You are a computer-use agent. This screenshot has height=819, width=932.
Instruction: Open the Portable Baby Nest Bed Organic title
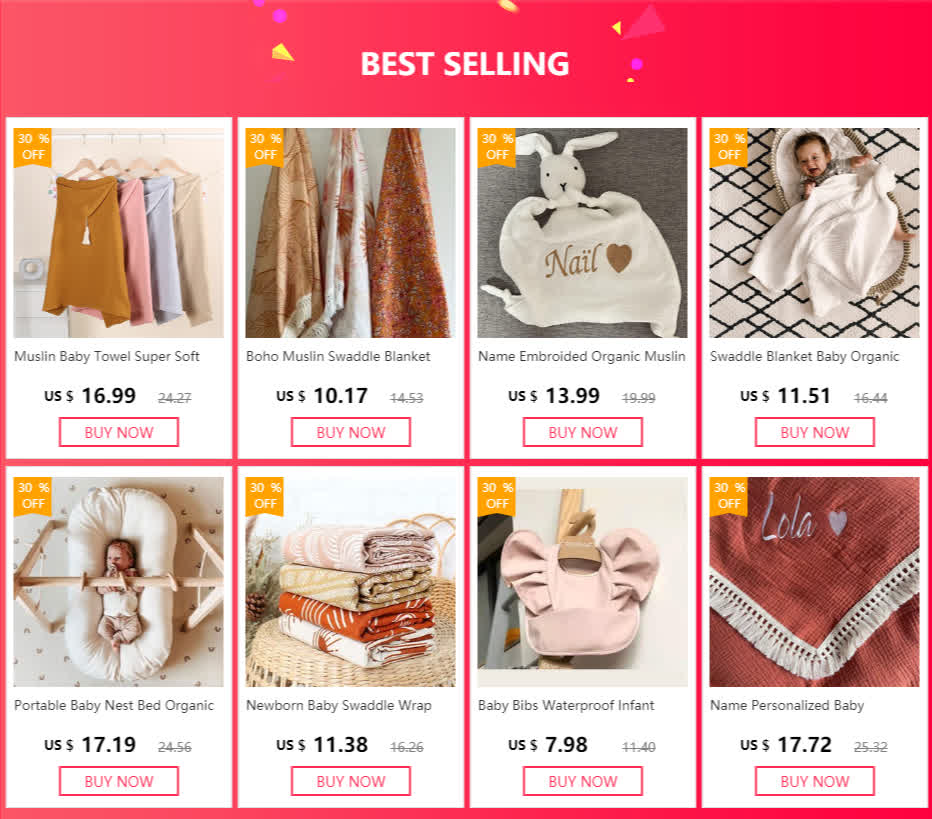[x=114, y=705]
